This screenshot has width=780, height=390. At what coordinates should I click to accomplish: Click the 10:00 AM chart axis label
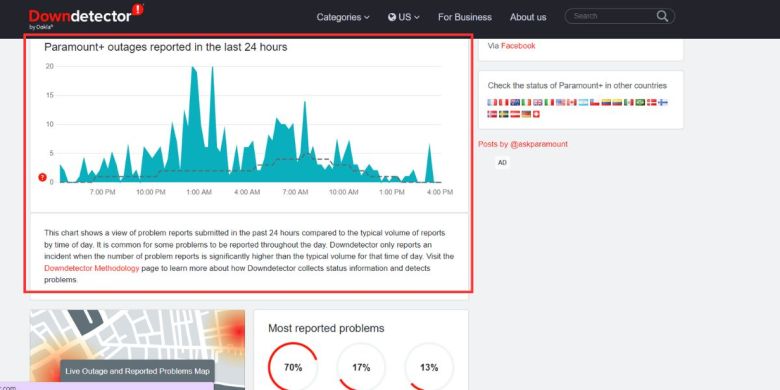(344, 192)
